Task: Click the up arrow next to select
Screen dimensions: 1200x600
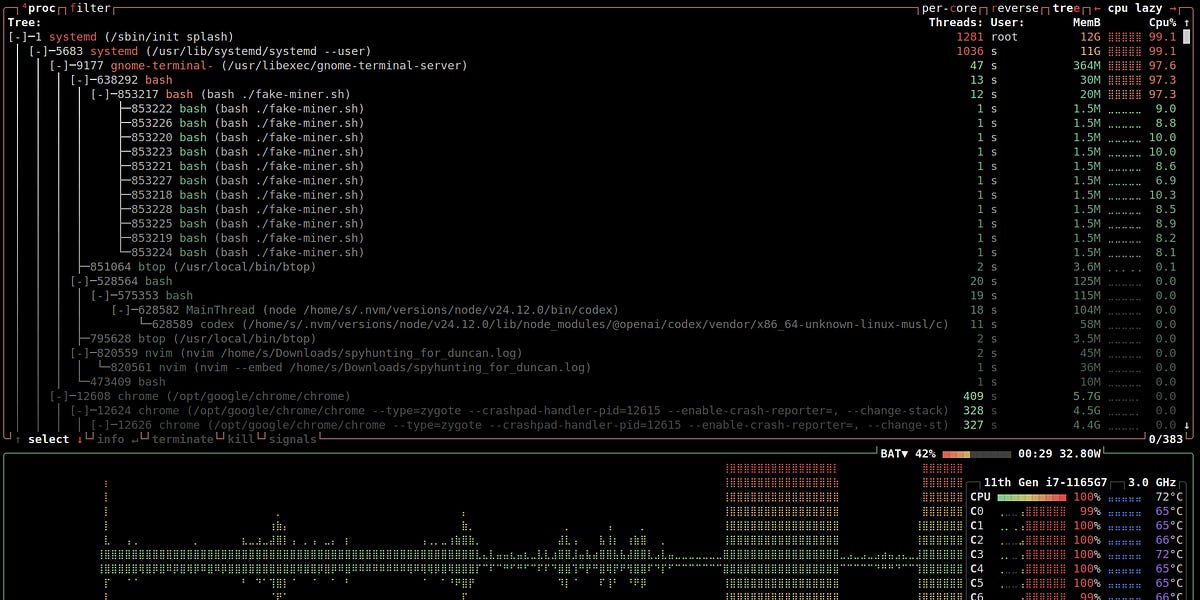Action: pyautogui.click(x=18, y=439)
